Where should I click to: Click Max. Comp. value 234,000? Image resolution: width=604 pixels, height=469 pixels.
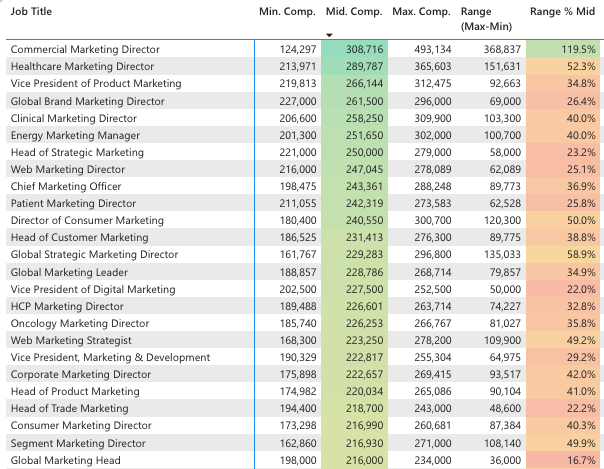tap(433, 460)
